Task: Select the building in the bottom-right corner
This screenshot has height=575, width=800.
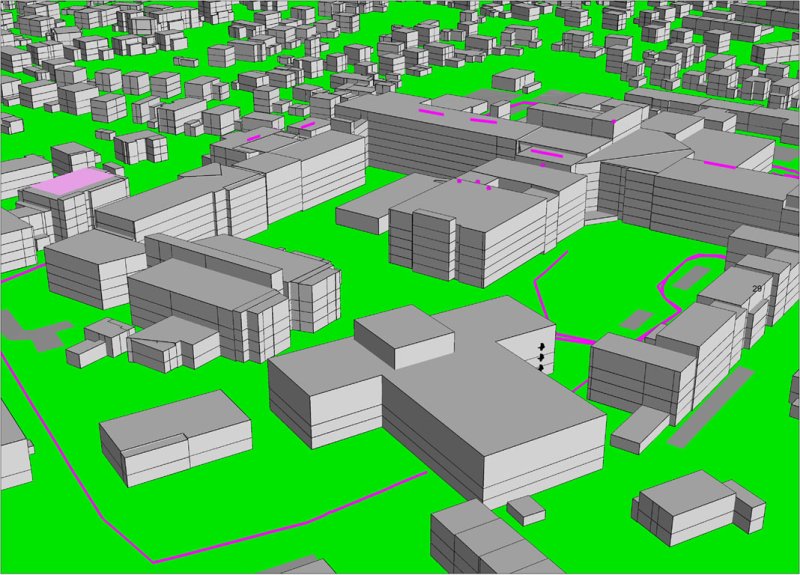Action: click(695, 505)
